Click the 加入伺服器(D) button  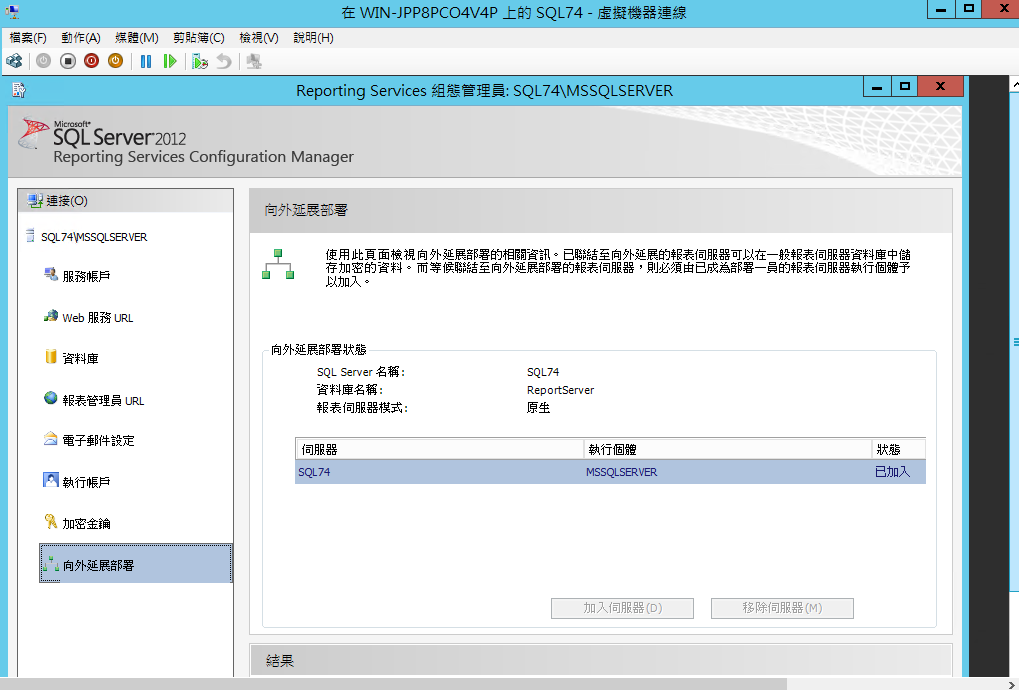623,608
